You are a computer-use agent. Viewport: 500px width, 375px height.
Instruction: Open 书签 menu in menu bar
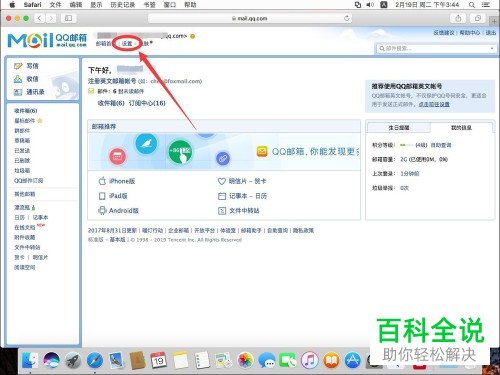pyautogui.click(x=150, y=5)
